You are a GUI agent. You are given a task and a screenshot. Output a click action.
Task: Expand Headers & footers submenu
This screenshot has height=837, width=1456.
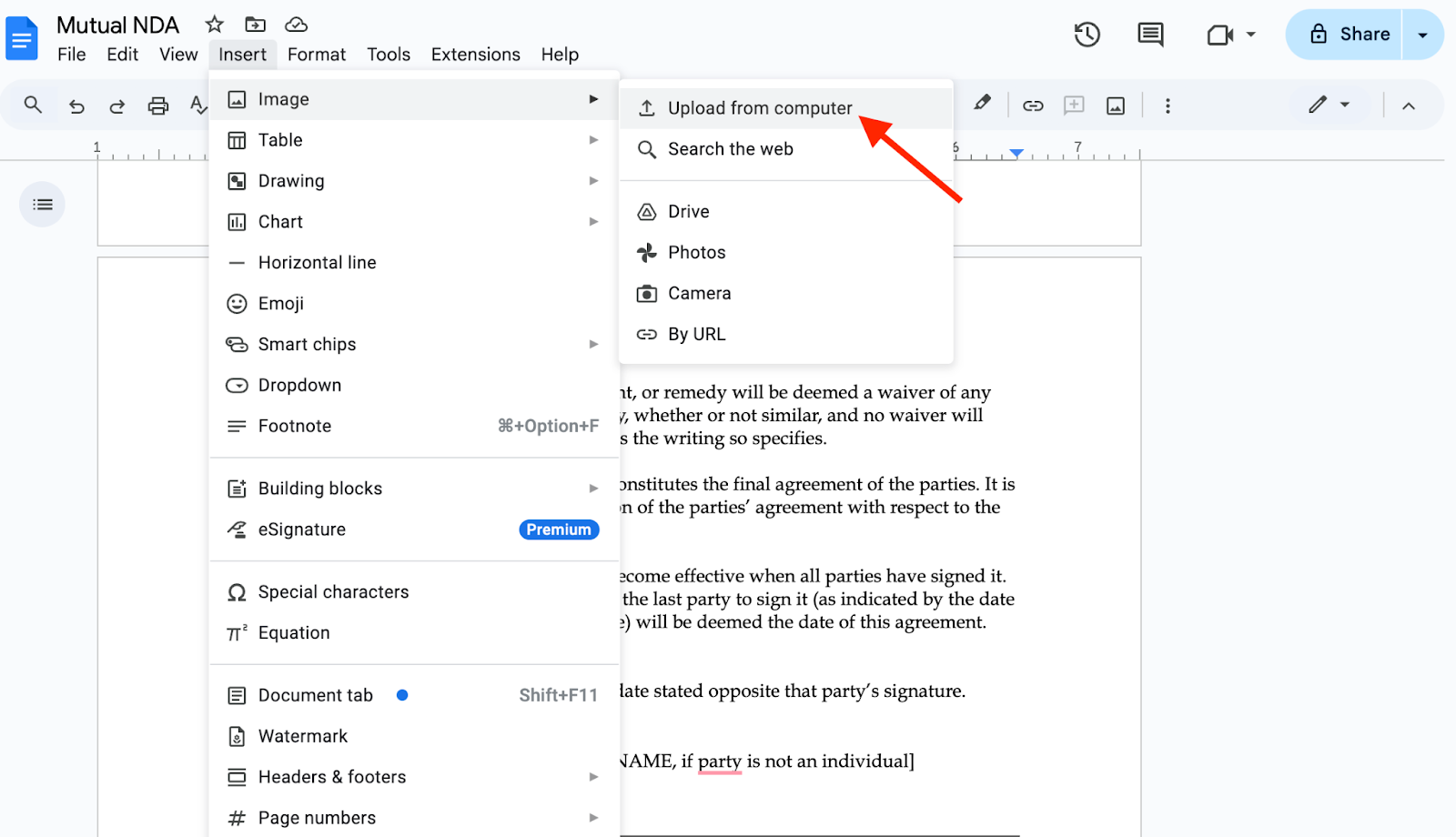click(414, 778)
